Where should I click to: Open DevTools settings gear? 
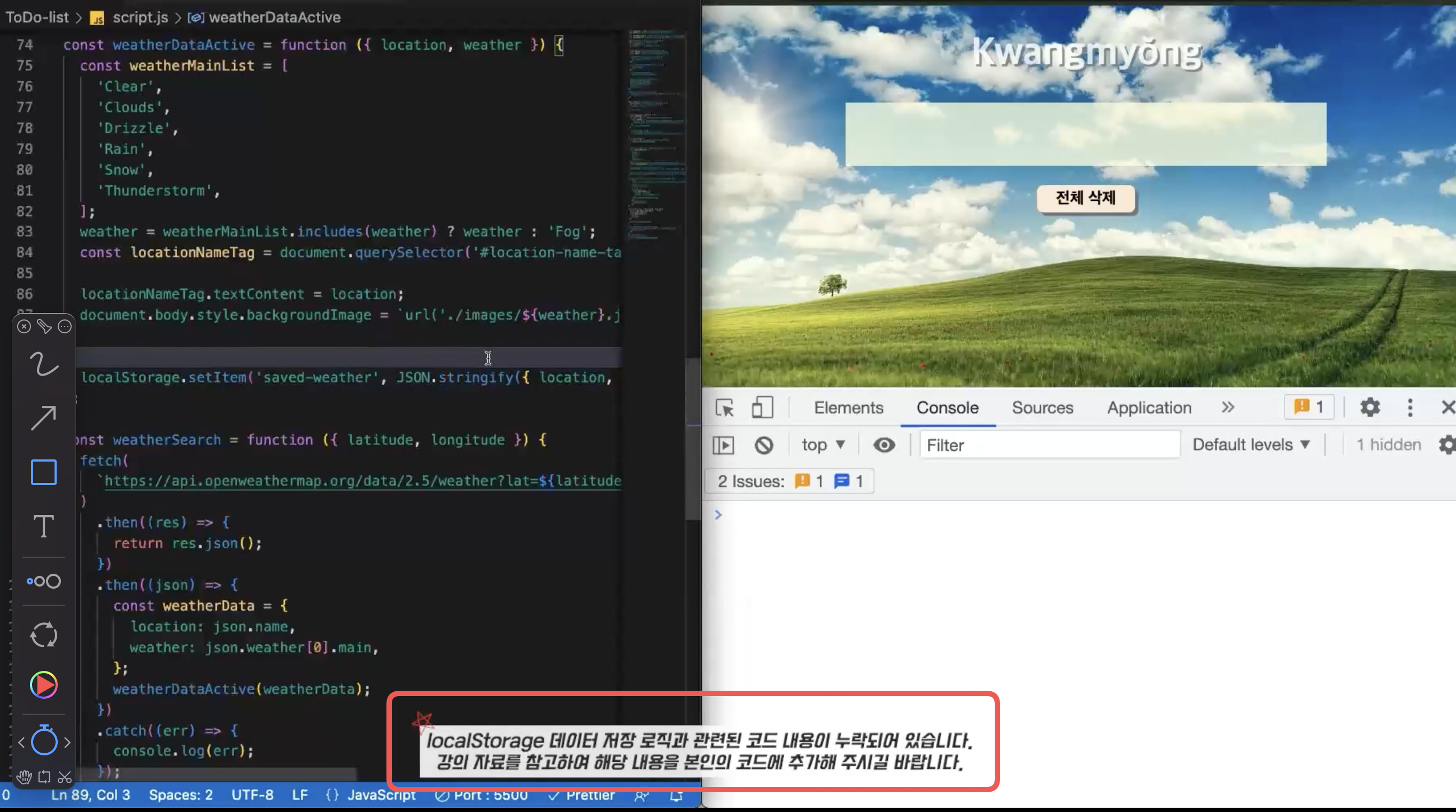pyautogui.click(x=1369, y=407)
